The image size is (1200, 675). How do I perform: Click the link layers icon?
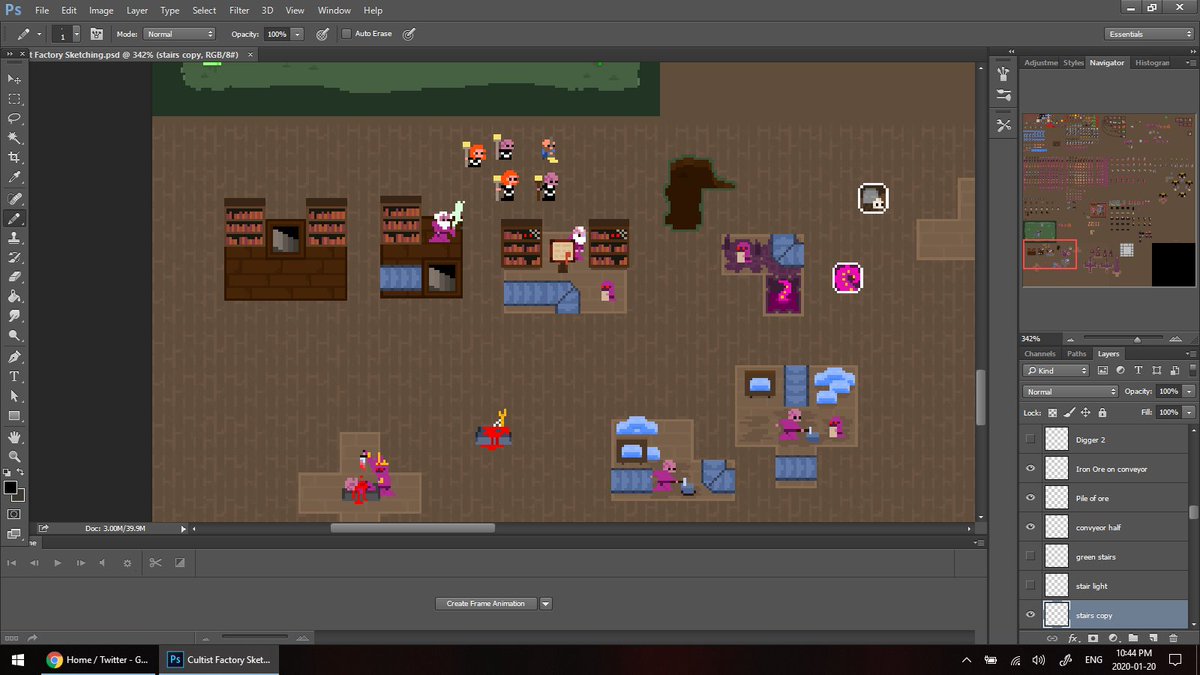click(x=1052, y=638)
